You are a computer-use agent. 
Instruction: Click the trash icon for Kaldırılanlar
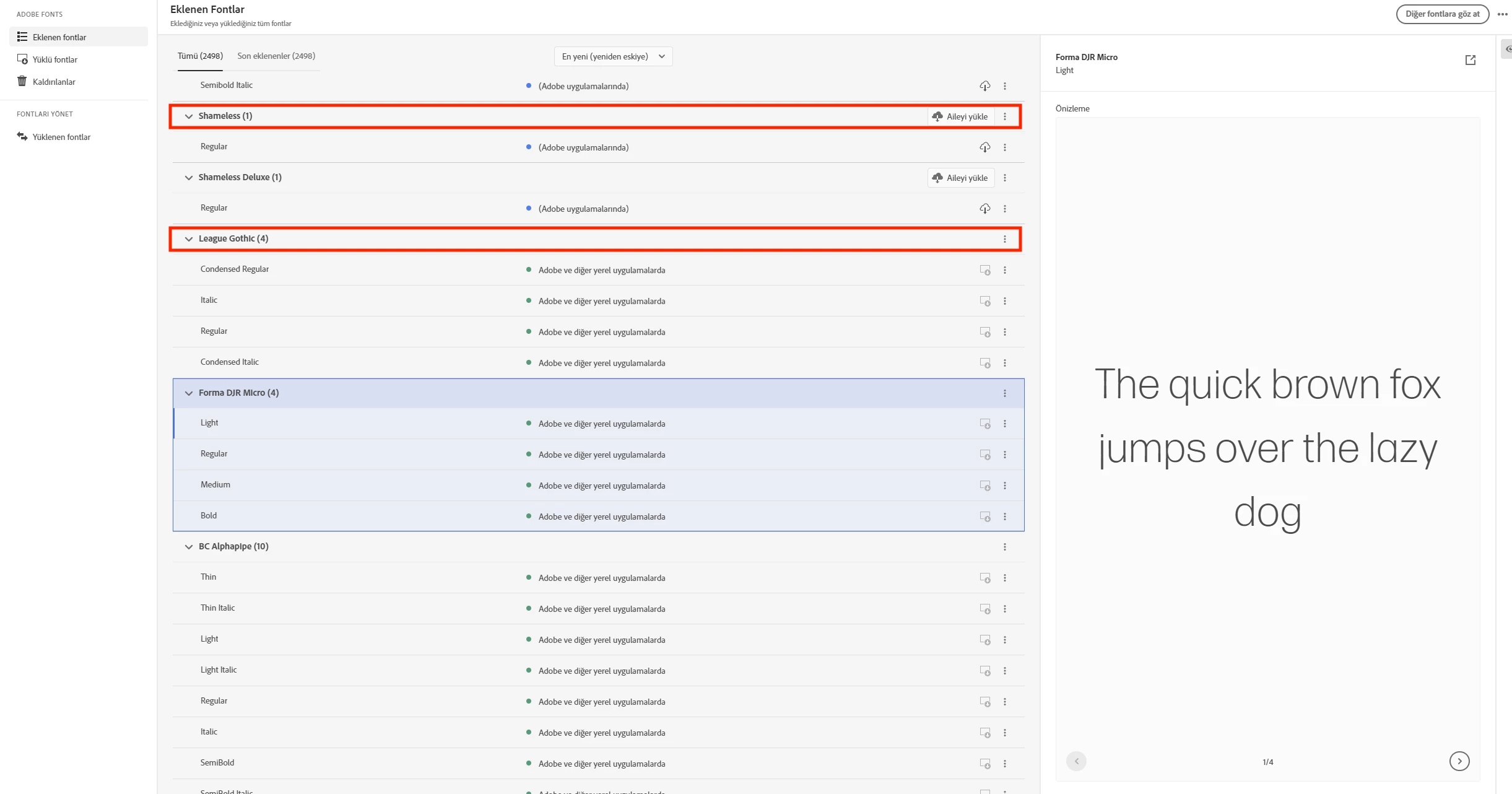pos(22,82)
